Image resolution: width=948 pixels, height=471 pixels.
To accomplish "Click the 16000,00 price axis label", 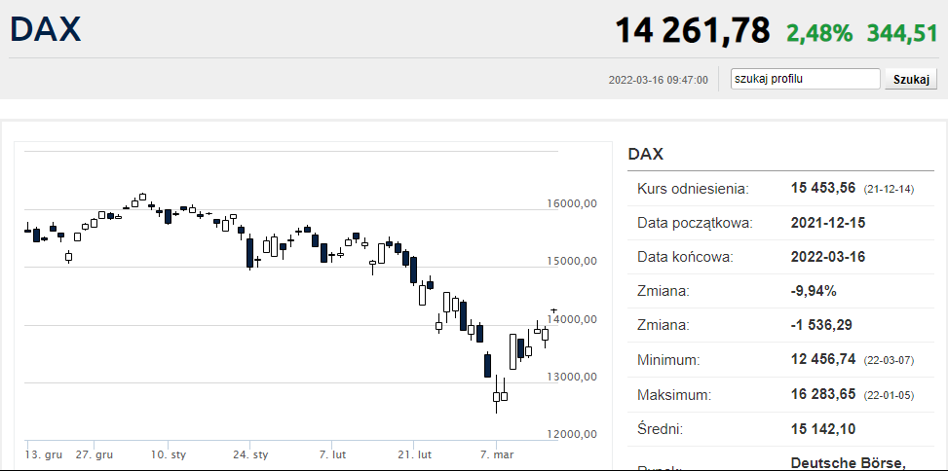I will pyautogui.click(x=573, y=204).
